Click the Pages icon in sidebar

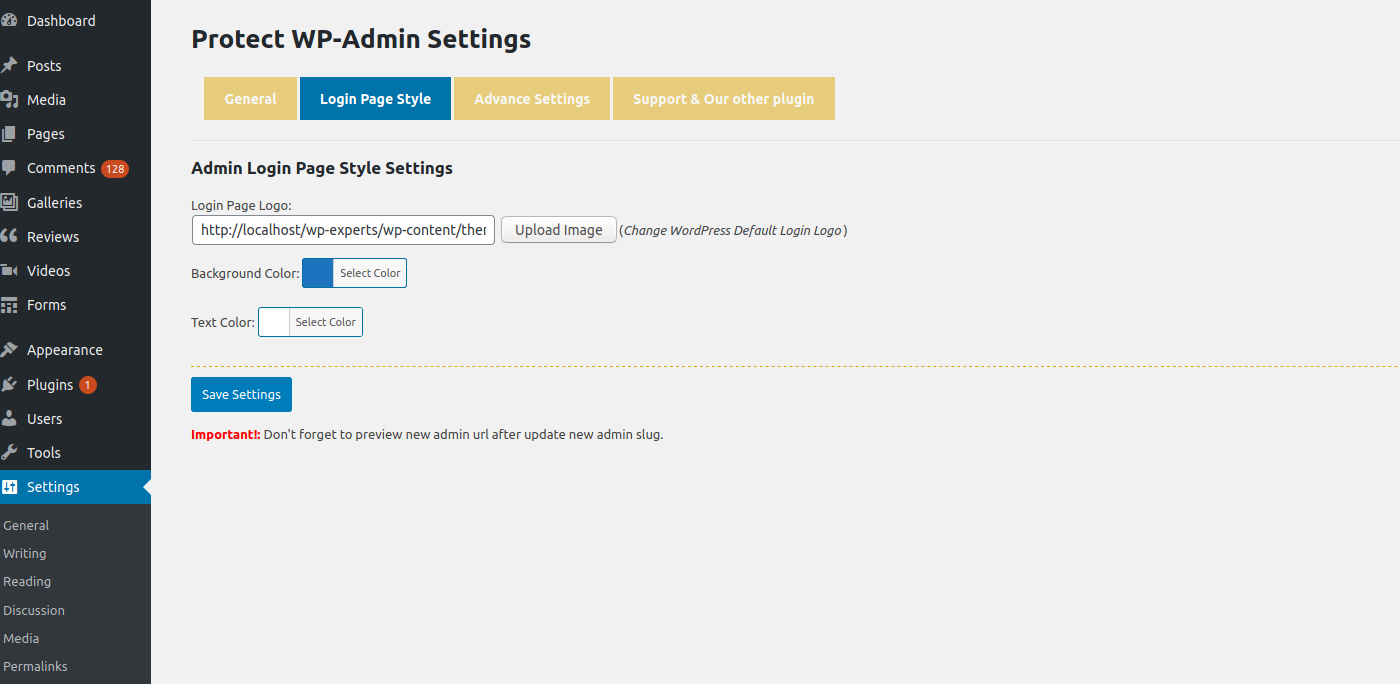click(9, 133)
